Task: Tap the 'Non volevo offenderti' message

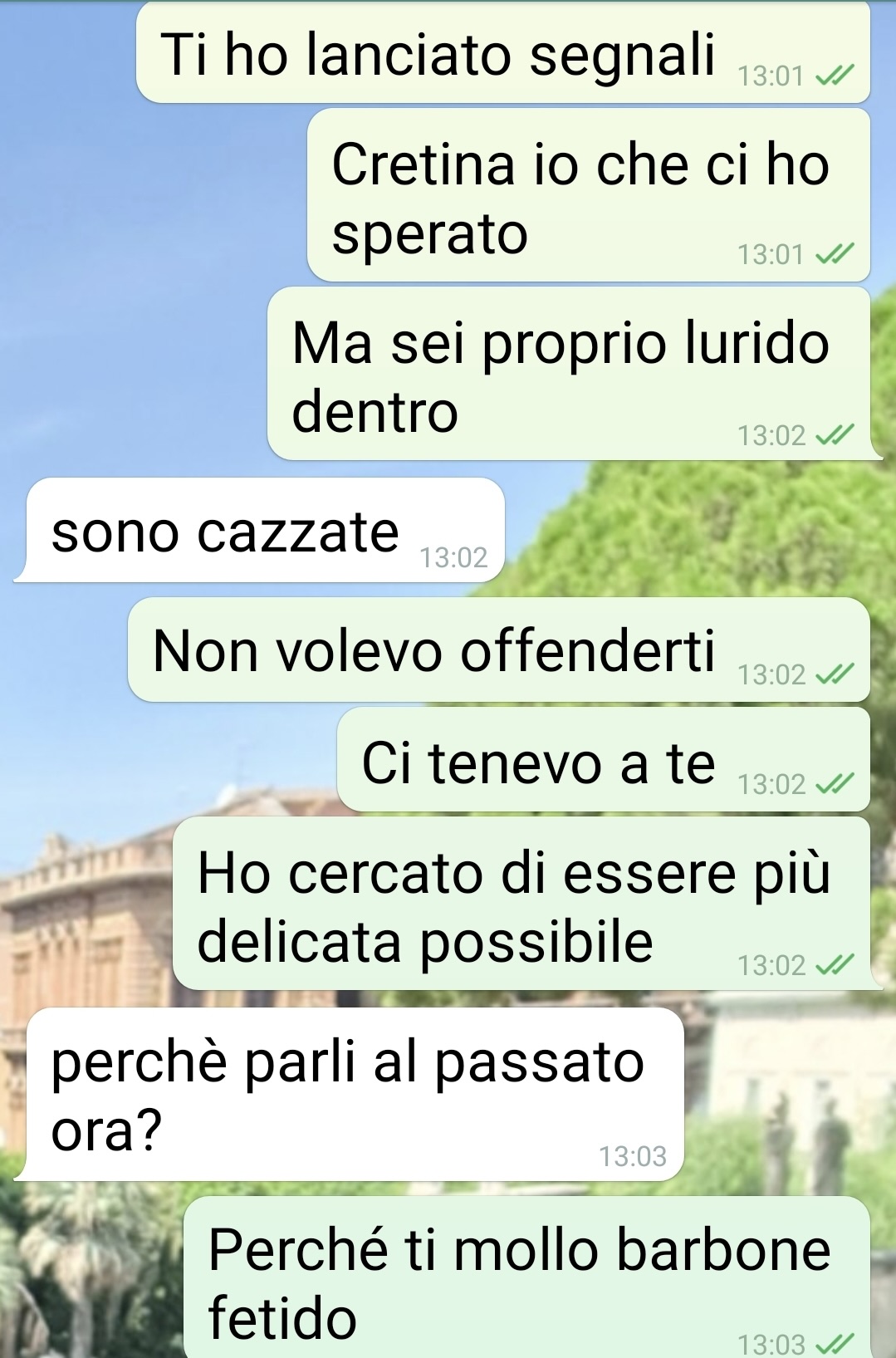Action: click(499, 650)
